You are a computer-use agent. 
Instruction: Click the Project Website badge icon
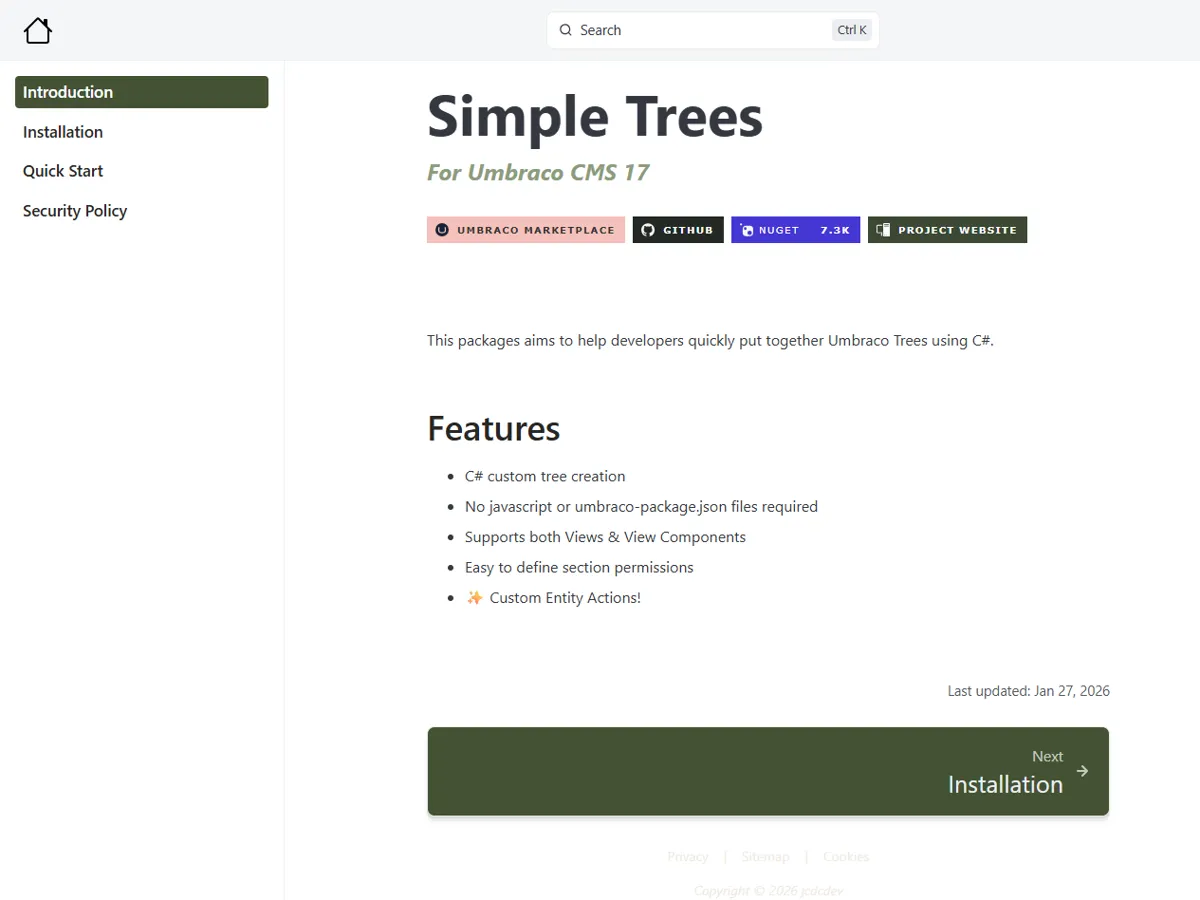point(883,230)
